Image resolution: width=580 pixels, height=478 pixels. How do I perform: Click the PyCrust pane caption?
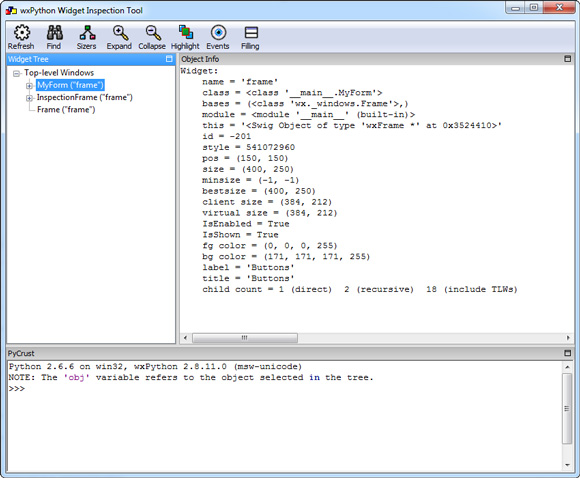pyautogui.click(x=21, y=353)
